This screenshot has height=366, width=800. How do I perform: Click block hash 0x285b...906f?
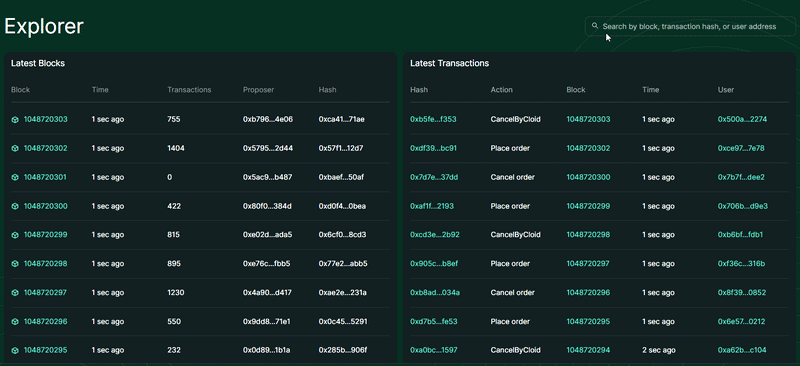coord(343,351)
